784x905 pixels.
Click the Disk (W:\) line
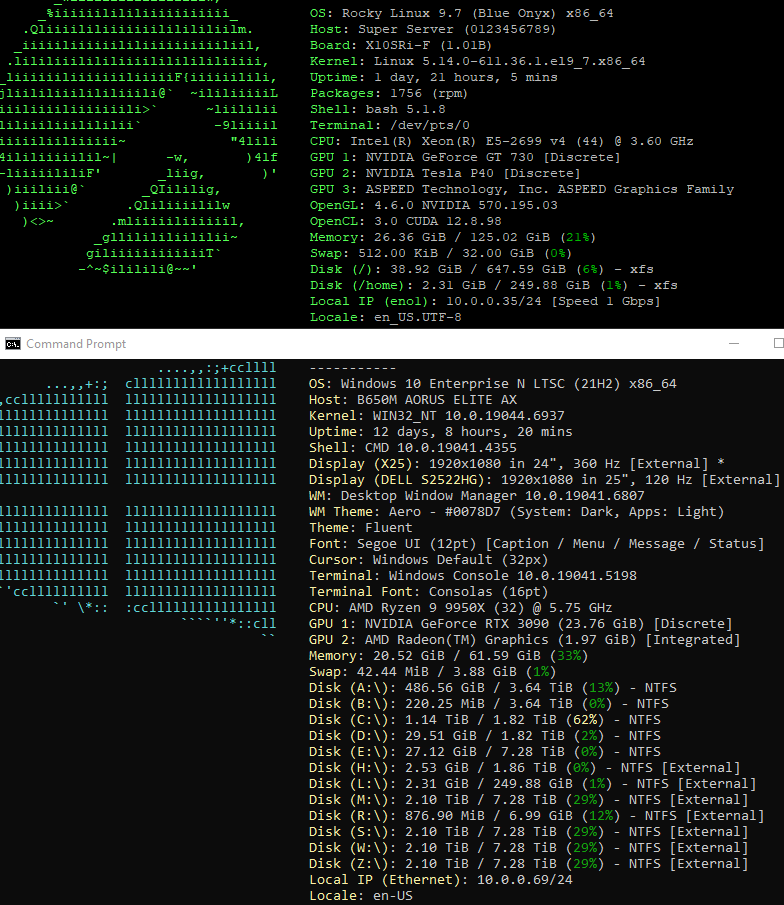click(x=528, y=848)
